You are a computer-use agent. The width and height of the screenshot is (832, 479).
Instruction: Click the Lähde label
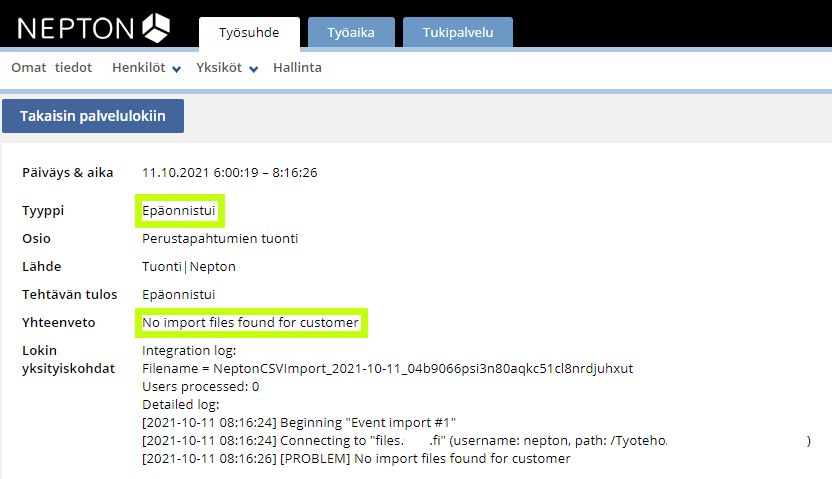[x=41, y=267]
